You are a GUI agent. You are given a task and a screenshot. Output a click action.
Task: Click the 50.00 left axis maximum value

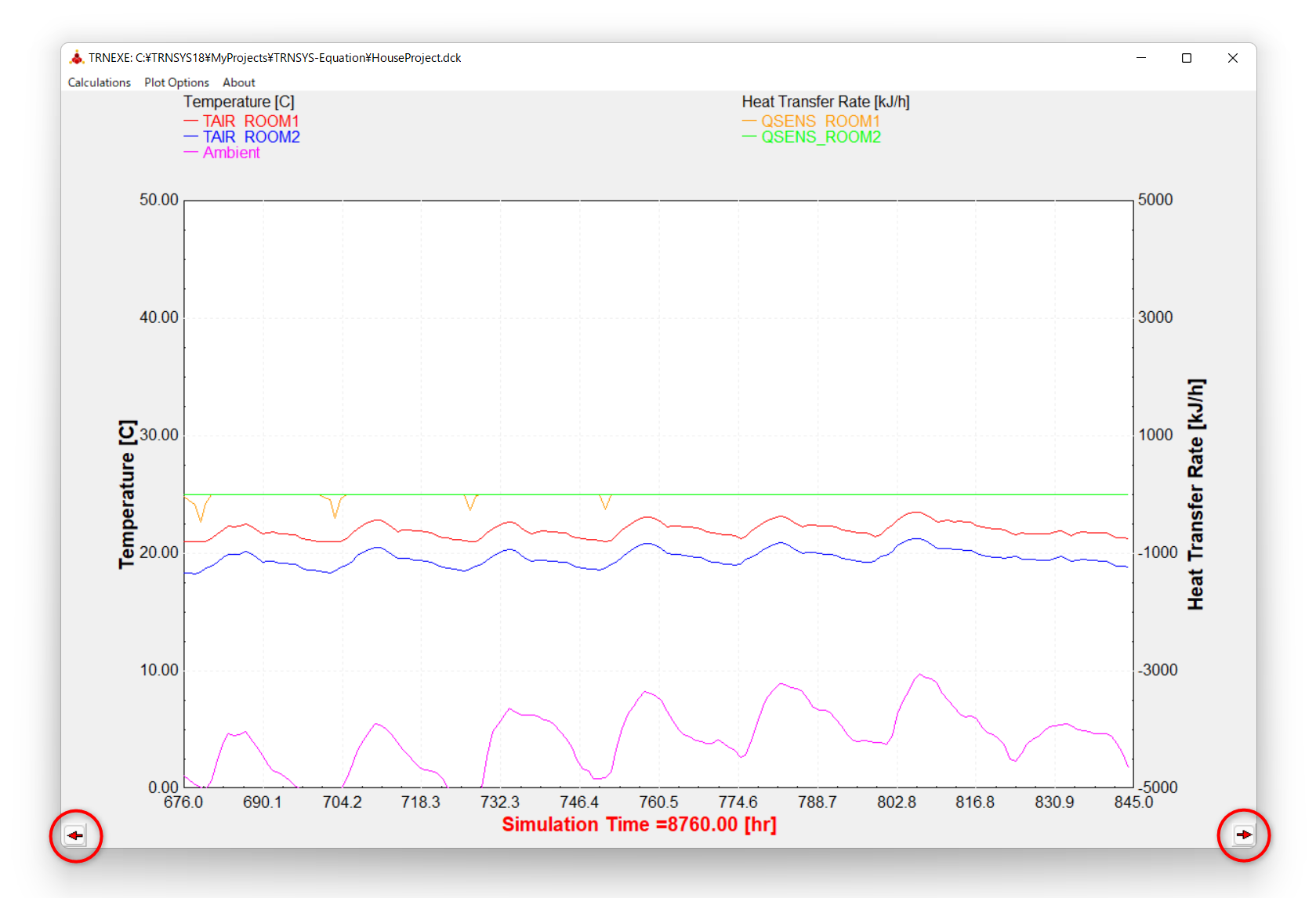point(159,200)
